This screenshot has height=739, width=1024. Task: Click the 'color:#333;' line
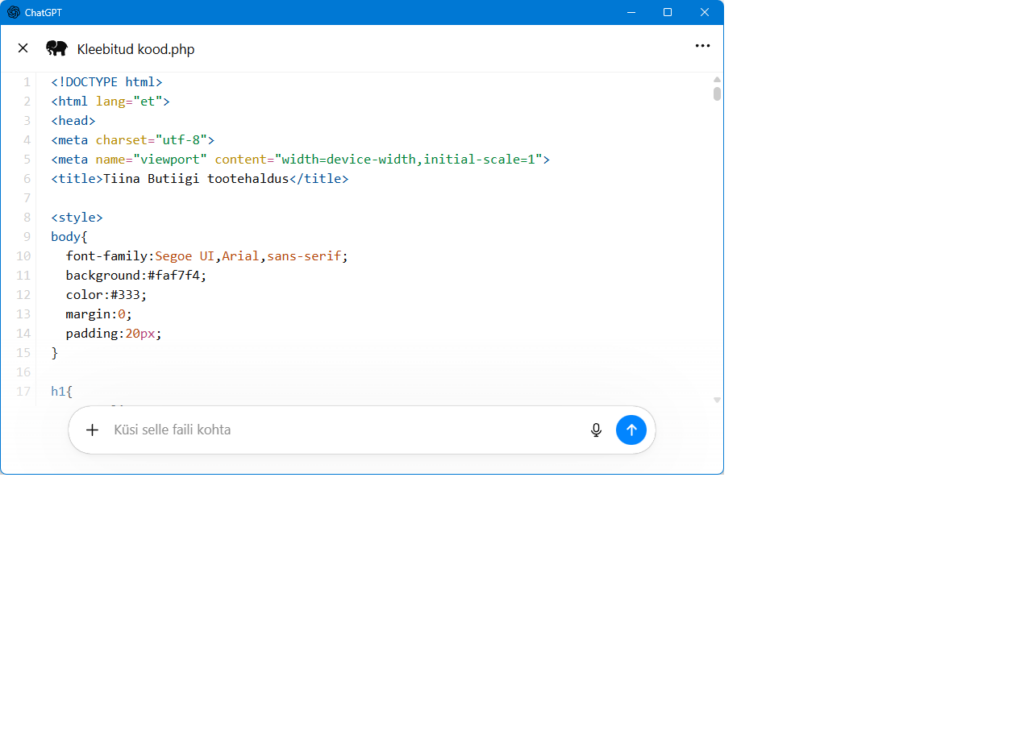[106, 295]
